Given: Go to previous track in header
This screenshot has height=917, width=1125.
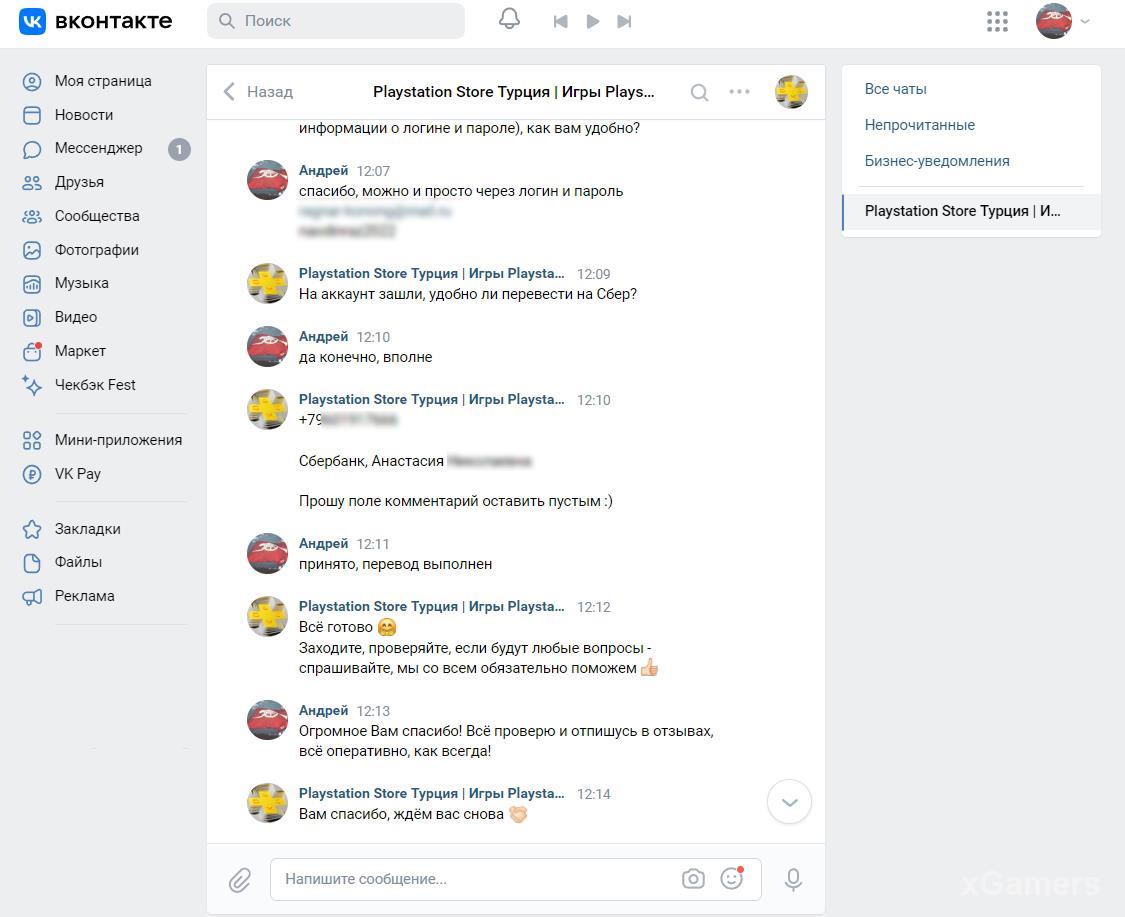Looking at the screenshot, I should [560, 21].
